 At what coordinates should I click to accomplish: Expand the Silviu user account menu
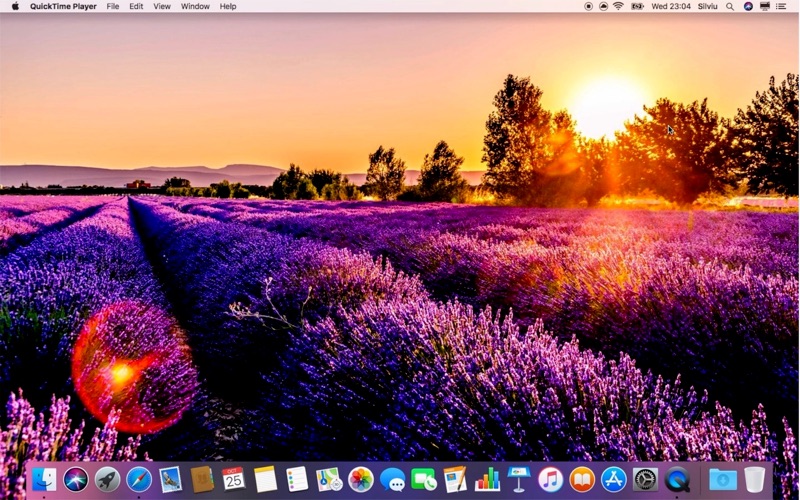pyautogui.click(x=708, y=6)
